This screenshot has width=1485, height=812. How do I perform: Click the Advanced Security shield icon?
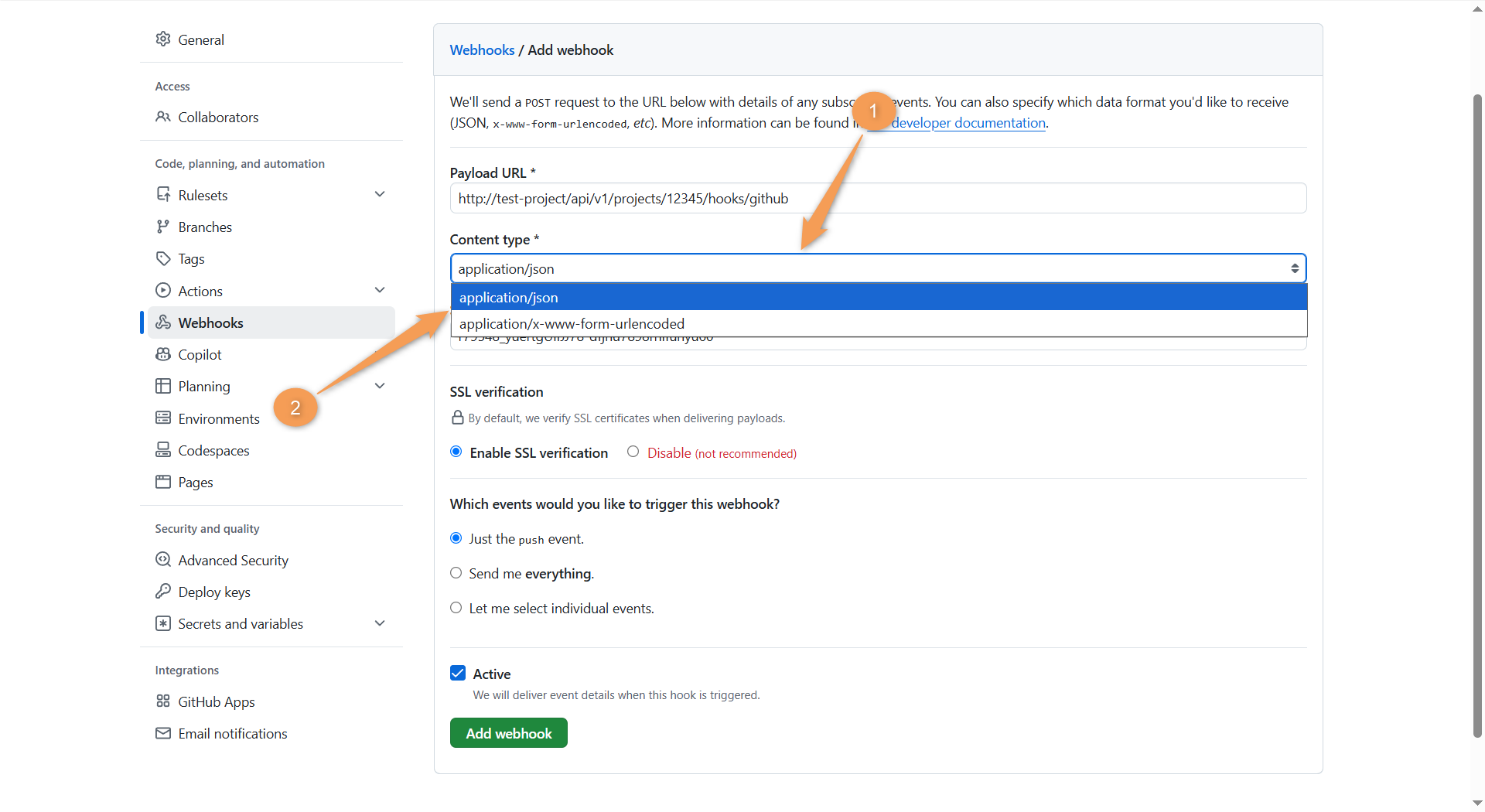(x=163, y=559)
